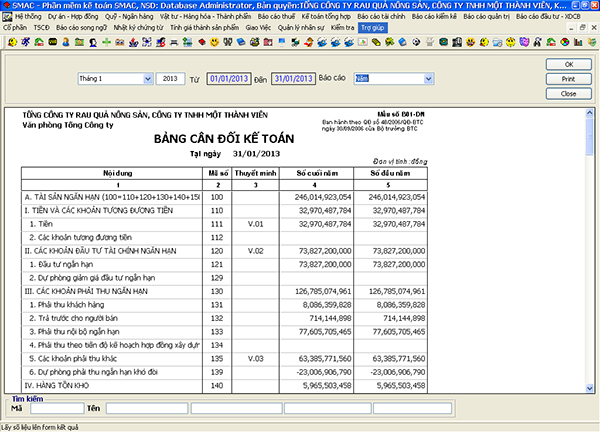
Task: Click the Close button in report panel
Action: (x=569, y=93)
